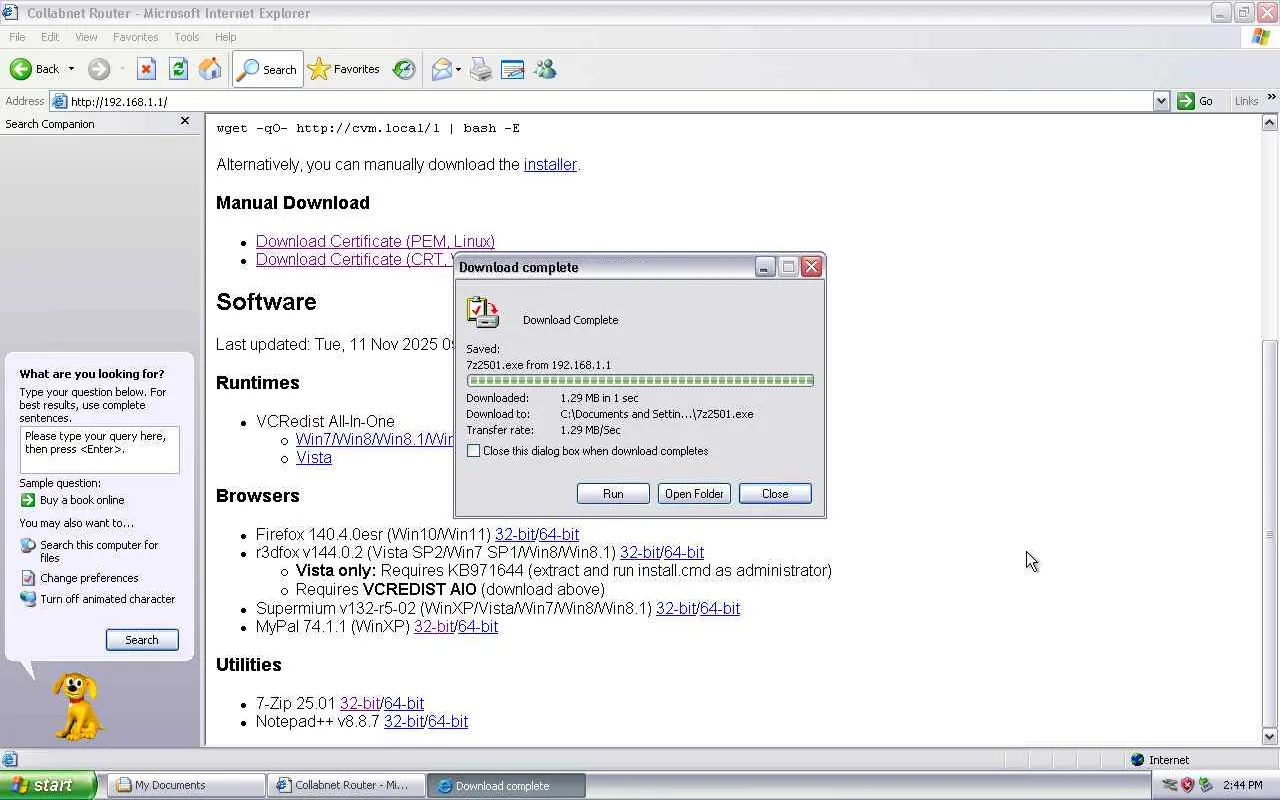
Task: Click the page scroll up arrow
Action: point(1270,122)
